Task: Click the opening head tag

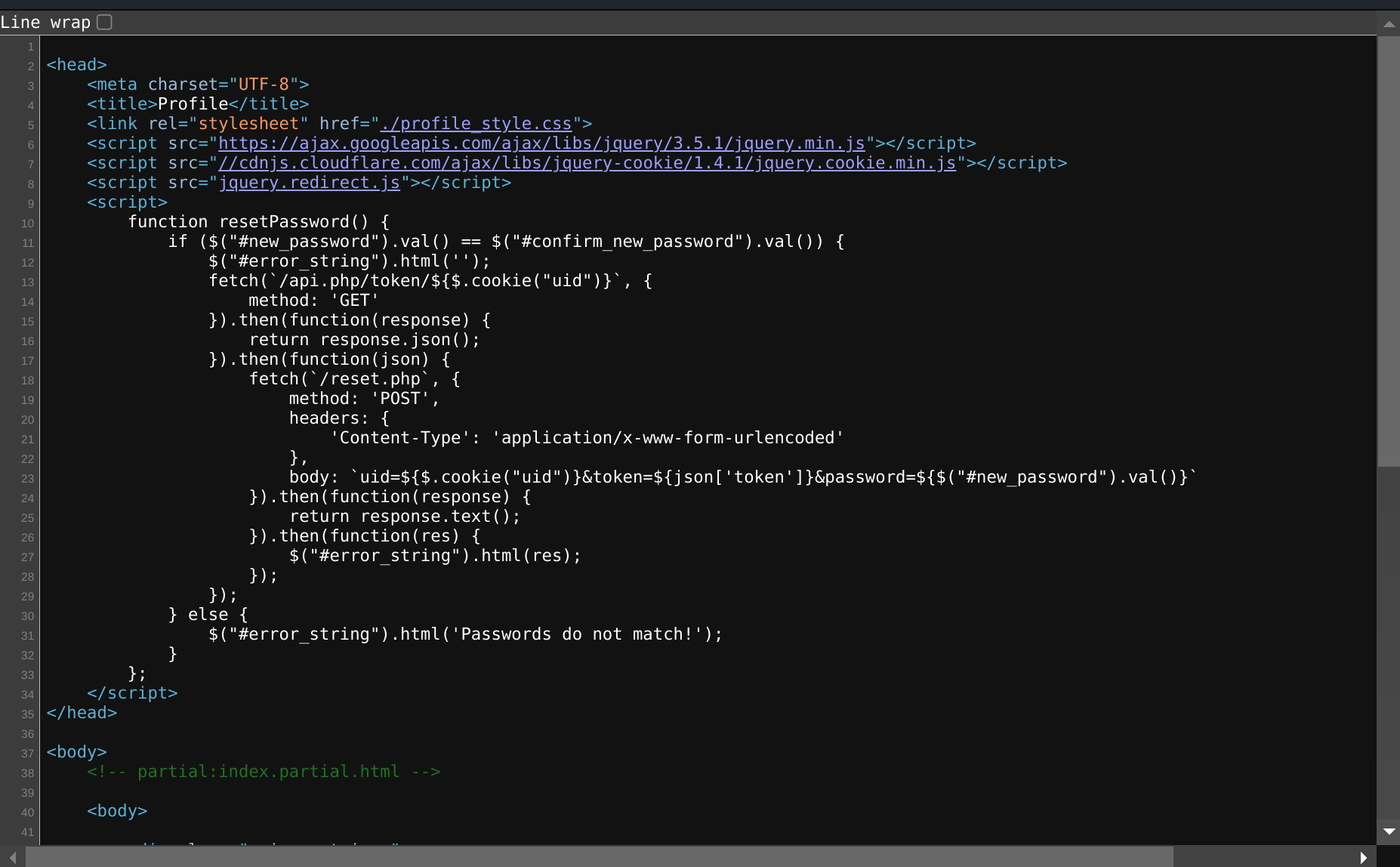Action: coord(76,65)
